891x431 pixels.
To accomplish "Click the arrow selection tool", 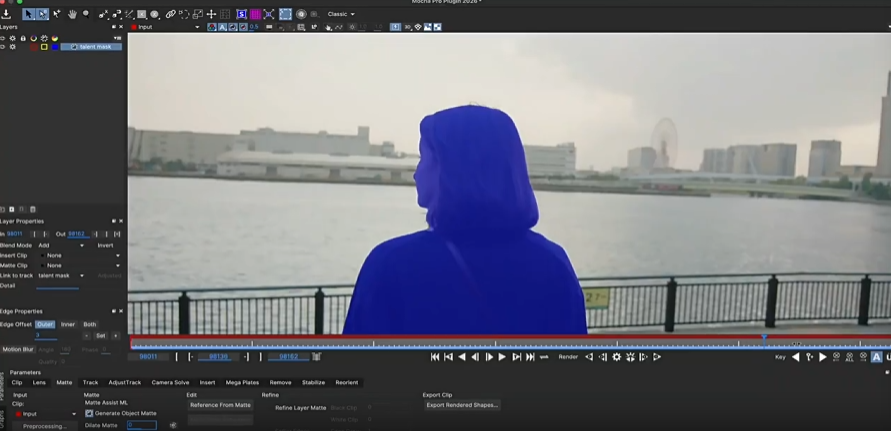I will [28, 14].
